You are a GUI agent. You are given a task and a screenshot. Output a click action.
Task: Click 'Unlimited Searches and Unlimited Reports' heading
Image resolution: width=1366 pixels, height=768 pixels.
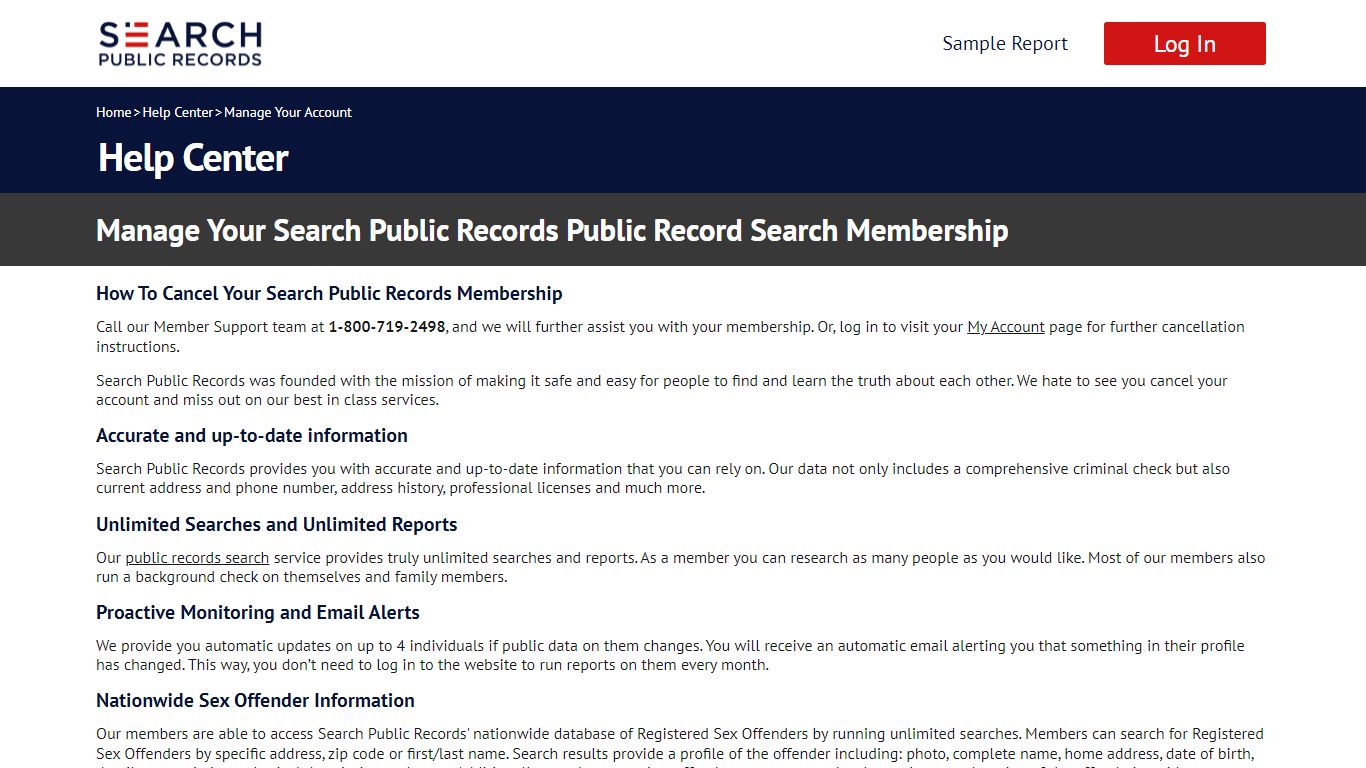(x=277, y=524)
